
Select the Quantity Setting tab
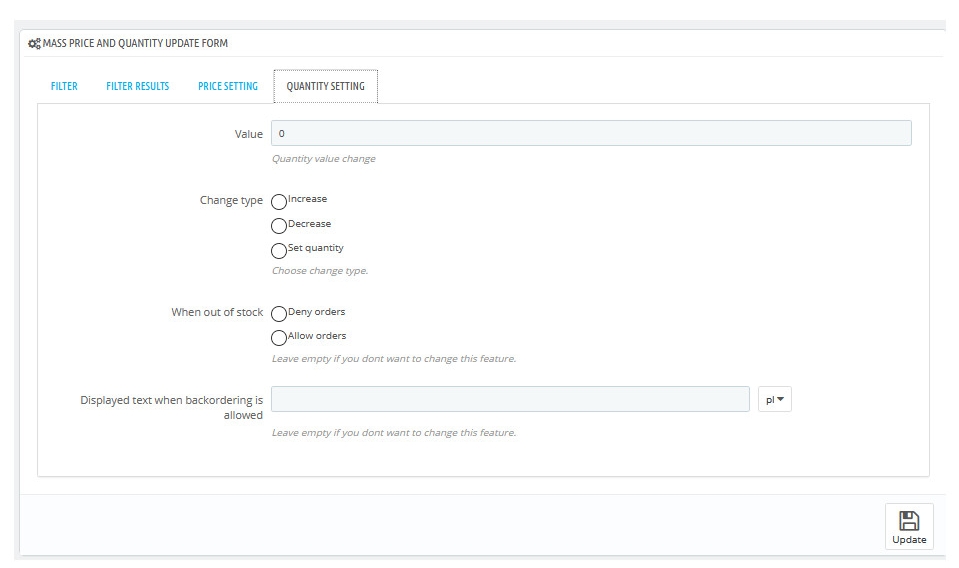click(325, 86)
